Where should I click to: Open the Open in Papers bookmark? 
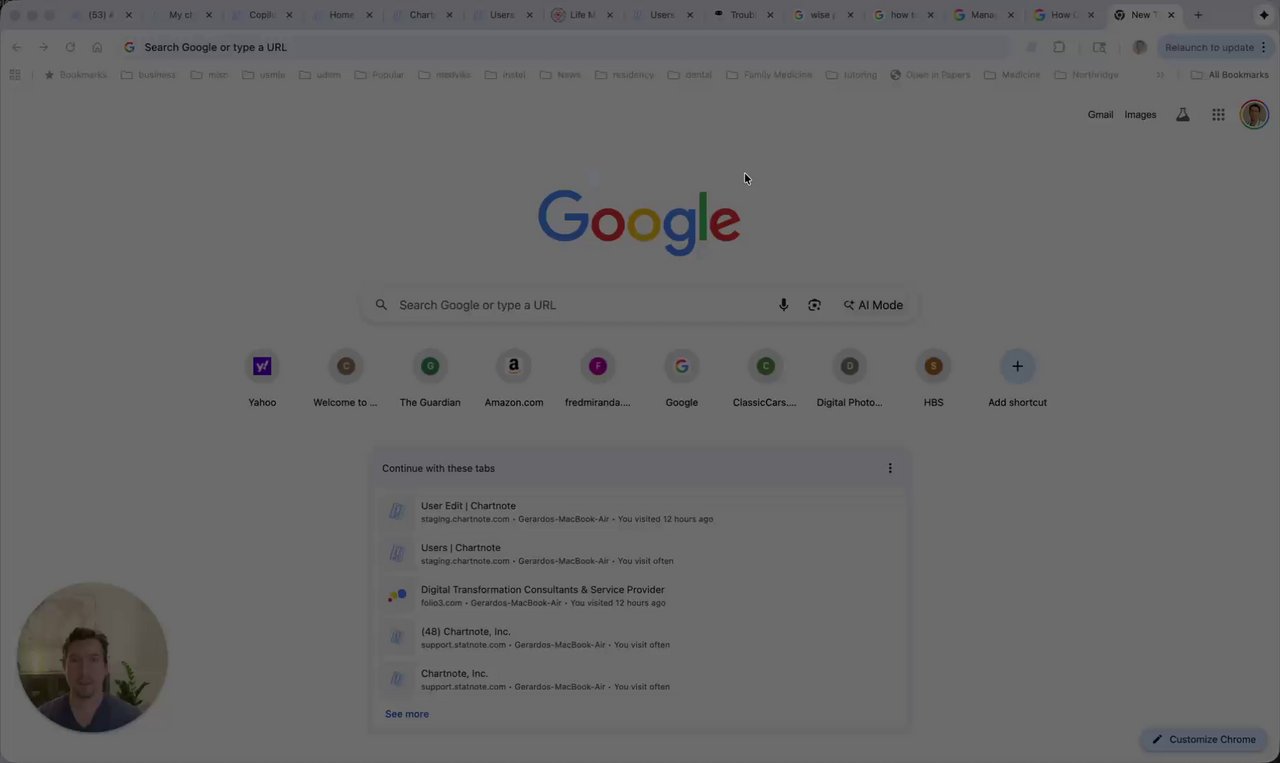click(930, 75)
